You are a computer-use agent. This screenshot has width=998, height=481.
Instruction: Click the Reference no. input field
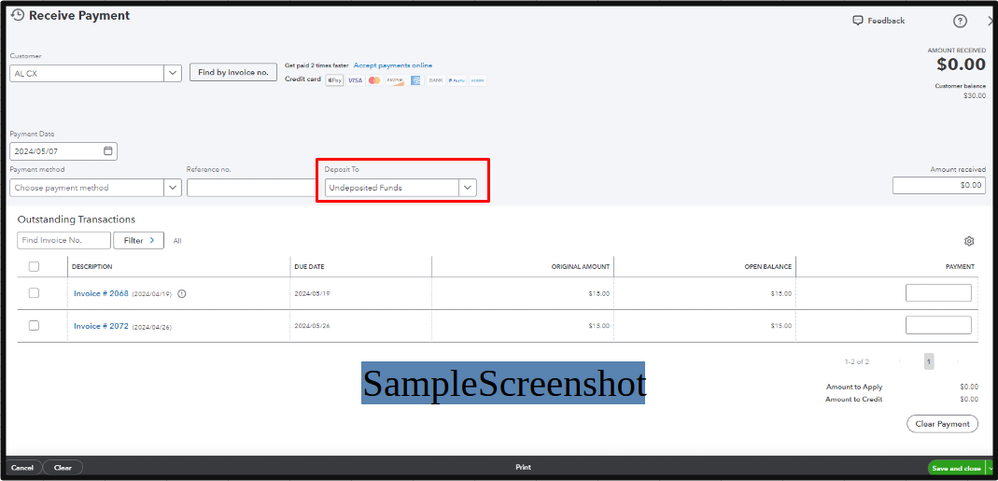click(251, 188)
